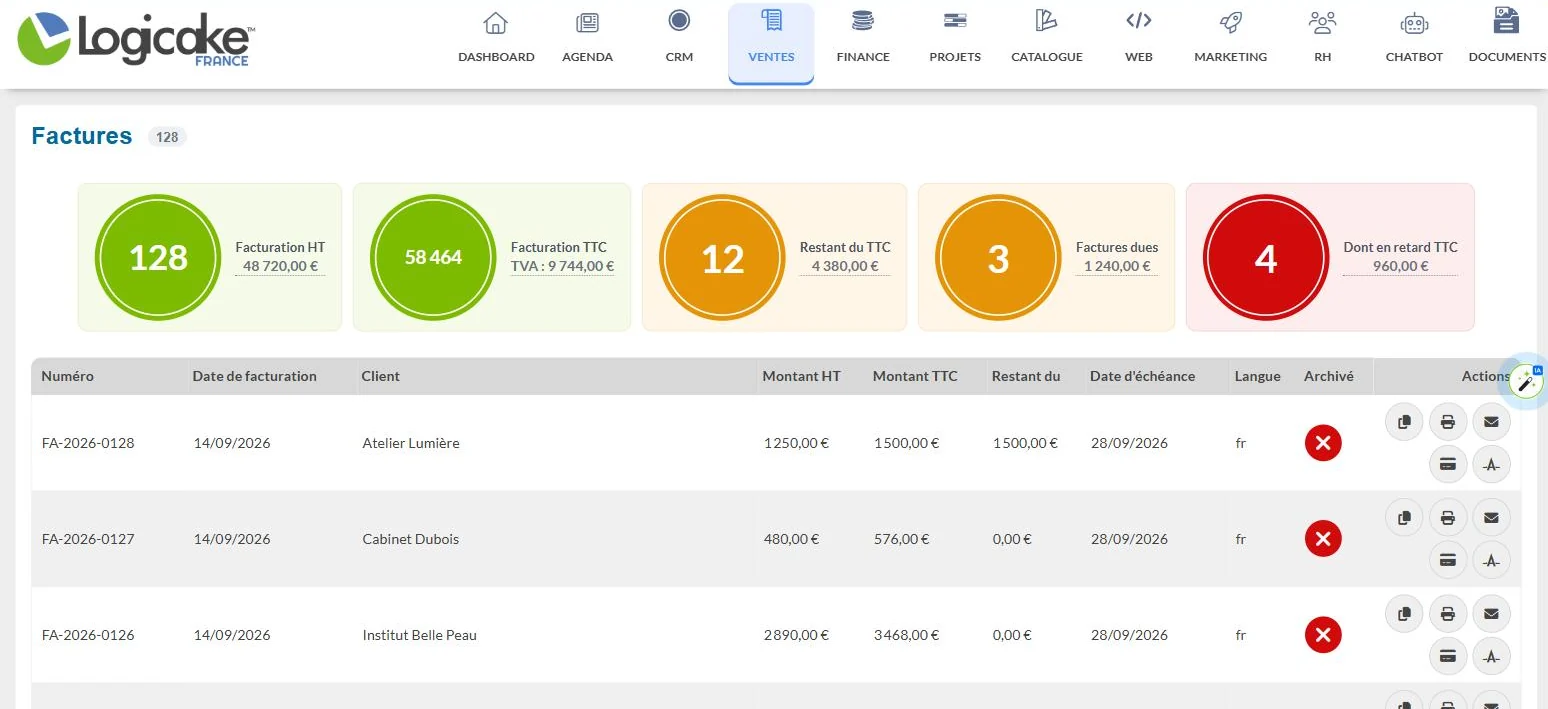Open the RH section
The height and width of the screenshot is (709, 1548).
pos(1323,38)
